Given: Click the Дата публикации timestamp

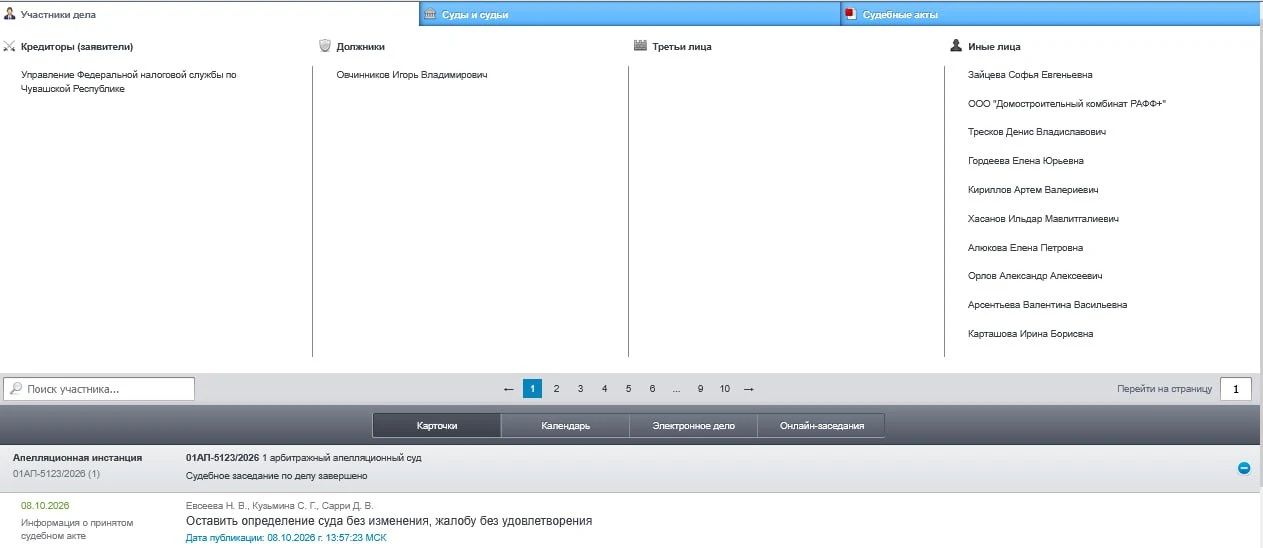Looking at the screenshot, I should (x=286, y=538).
